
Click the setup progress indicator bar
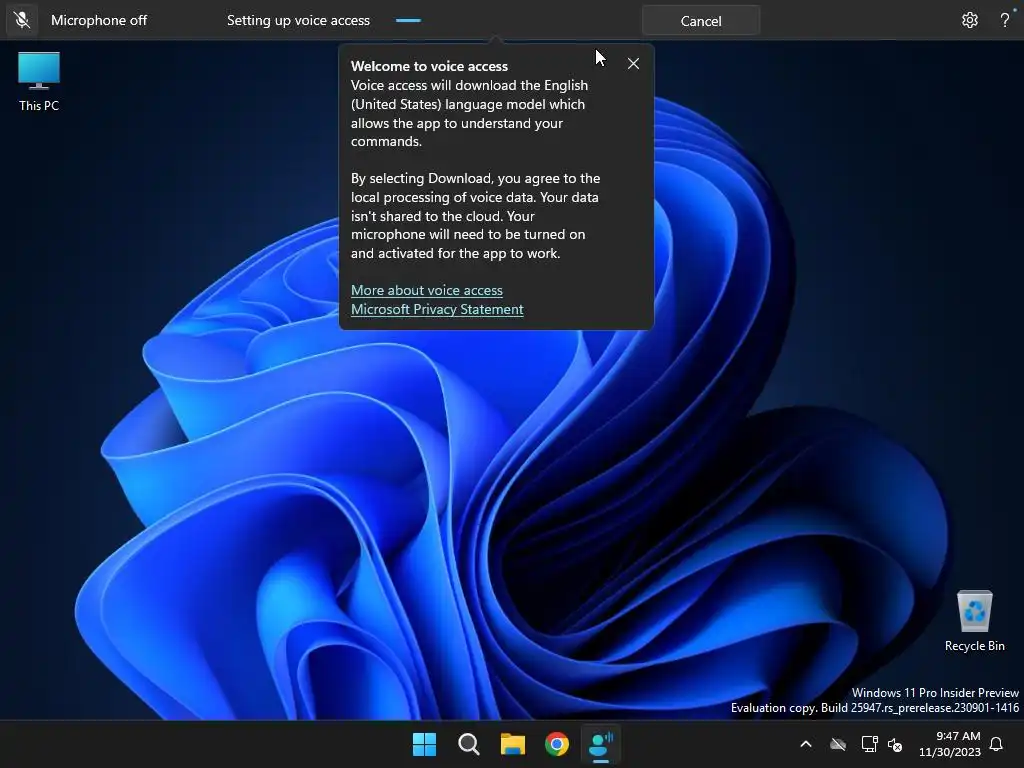[408, 20]
